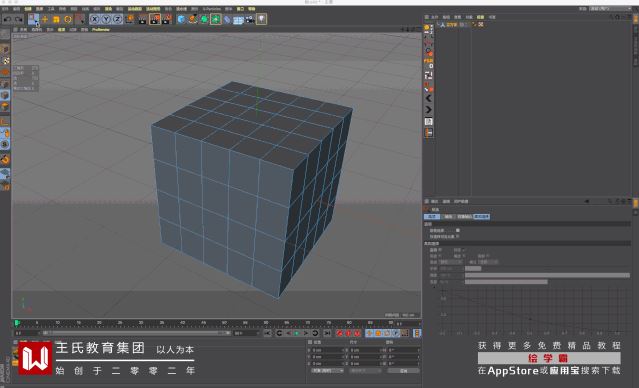Open the size mode dropdown in Coordinates Manager
This screenshot has height=388, width=639.
(x=365, y=371)
